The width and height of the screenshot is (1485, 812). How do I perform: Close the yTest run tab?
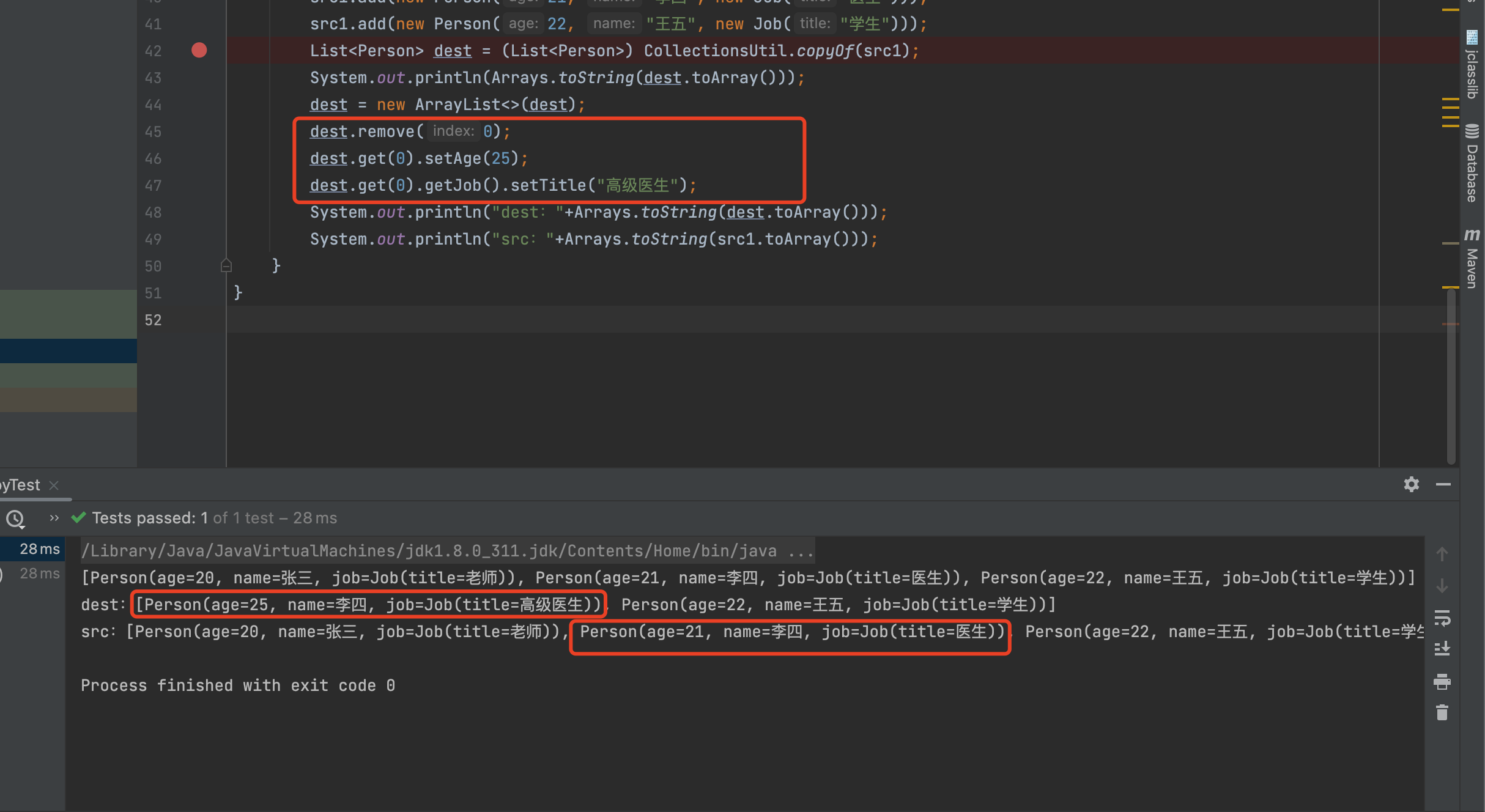click(54, 485)
